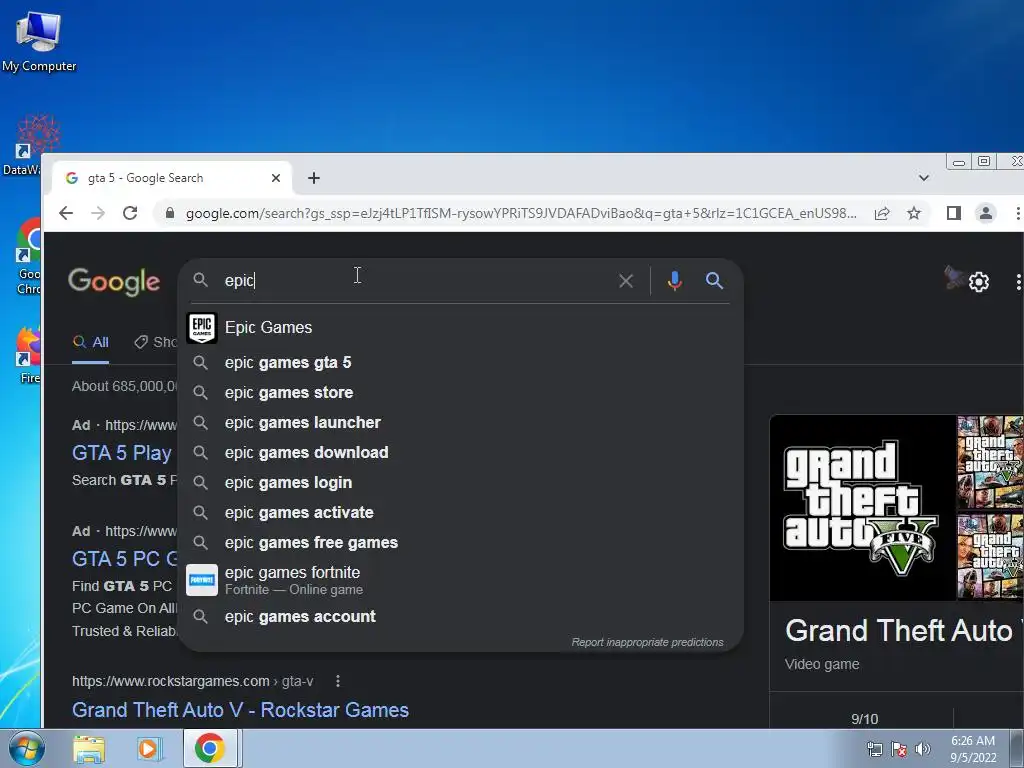Open the GTA 5 PC ad link
Screen dimensions: 1024x768
[124, 559]
